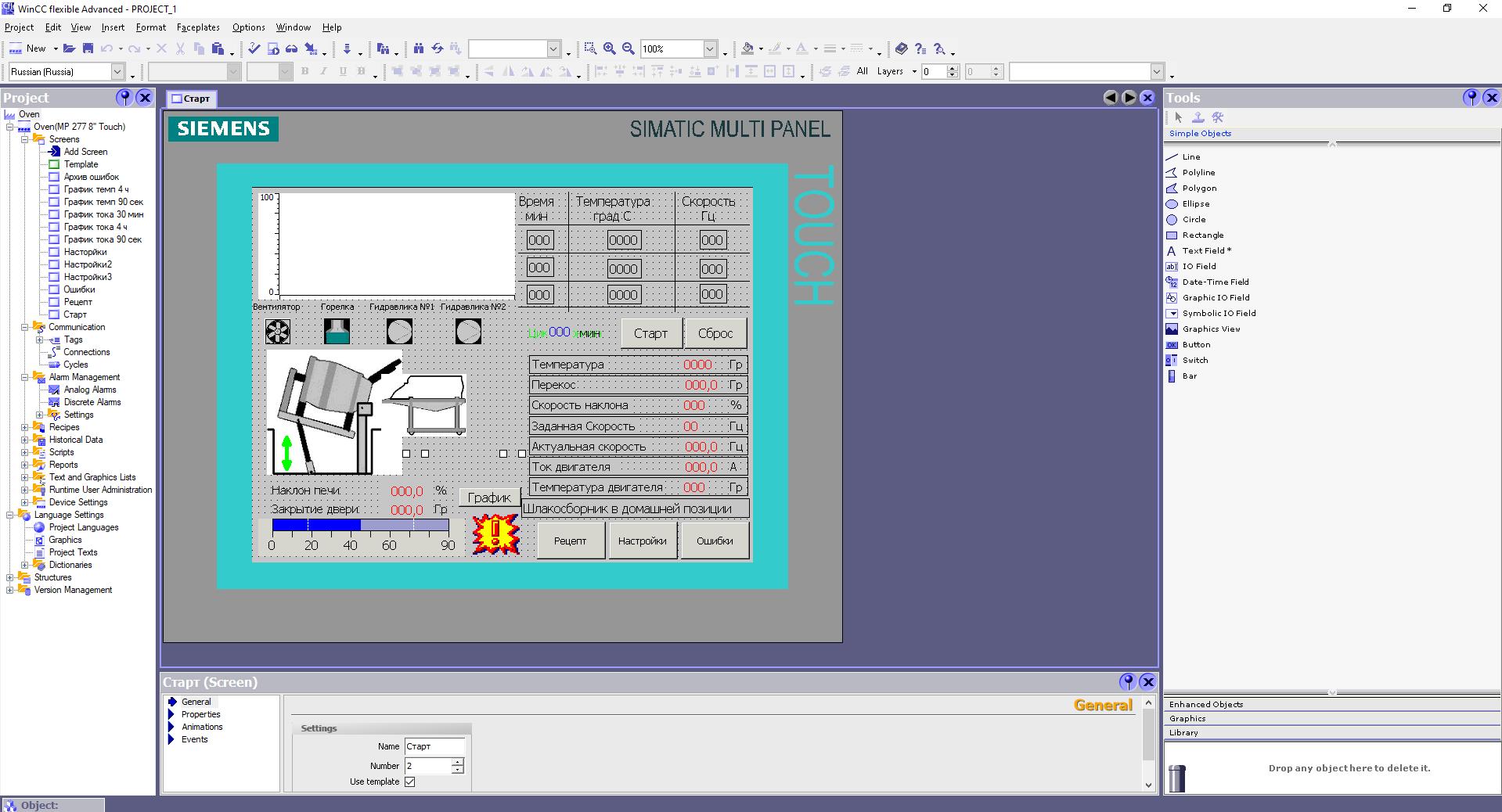Viewport: 1502px width, 812px height.
Task: Click the Zoom in magnifier icon
Action: [610, 49]
